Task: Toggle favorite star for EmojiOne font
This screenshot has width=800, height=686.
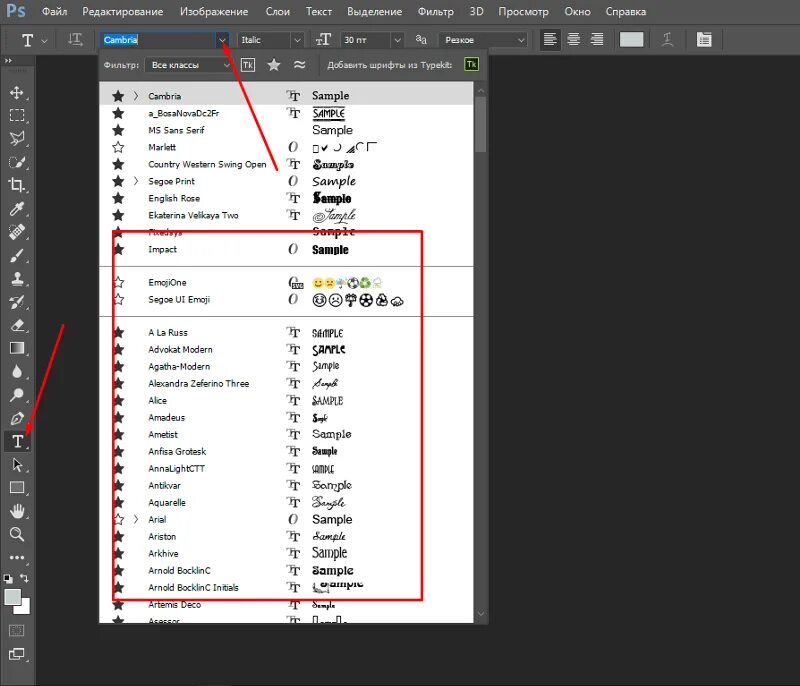Action: point(118,282)
